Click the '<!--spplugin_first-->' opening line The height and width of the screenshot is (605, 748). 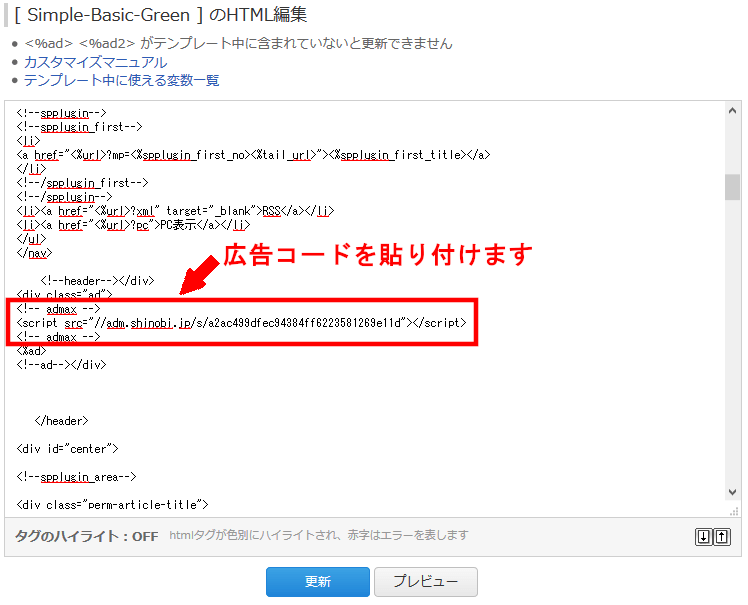click(79, 127)
